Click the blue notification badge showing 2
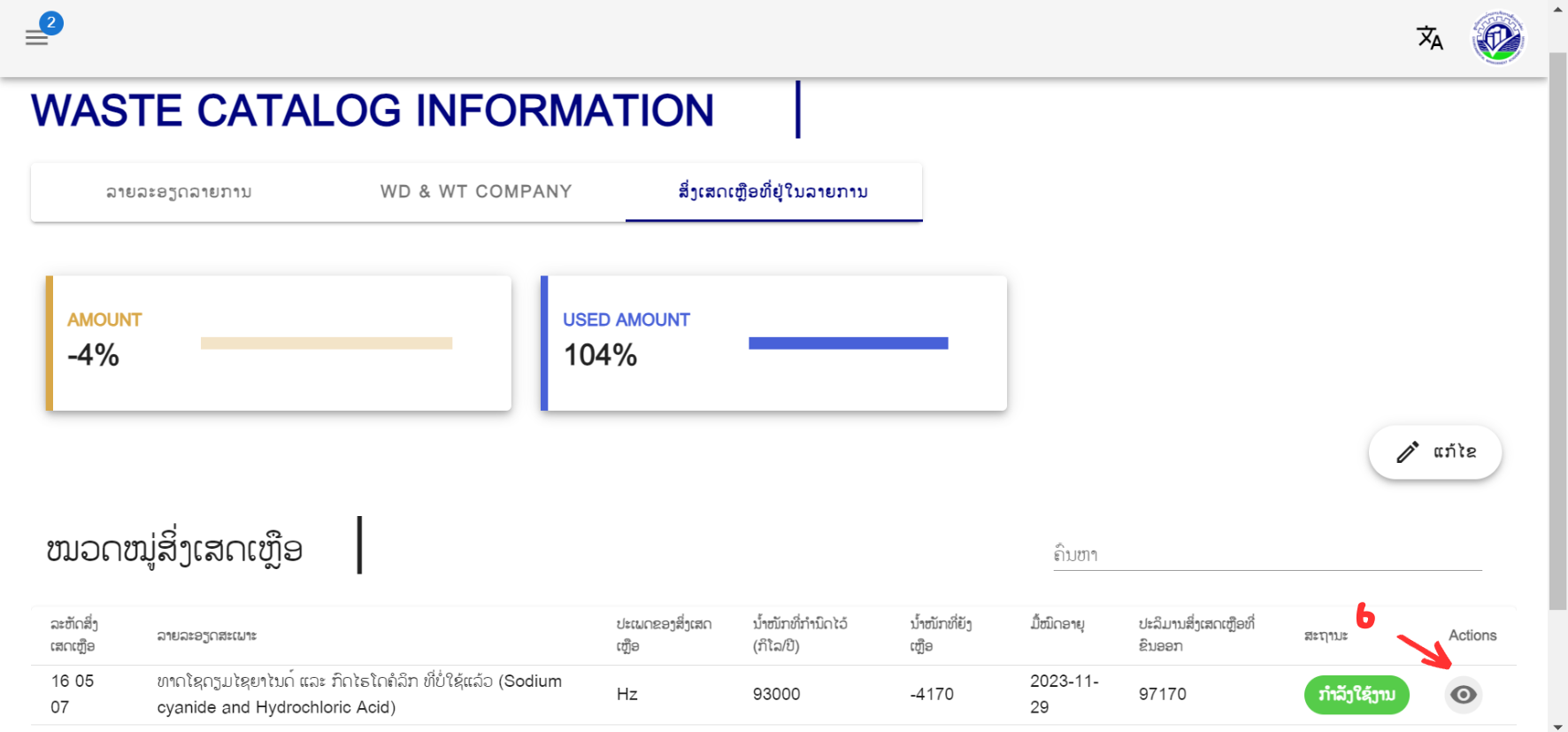This screenshot has width=1568, height=732. (x=51, y=23)
